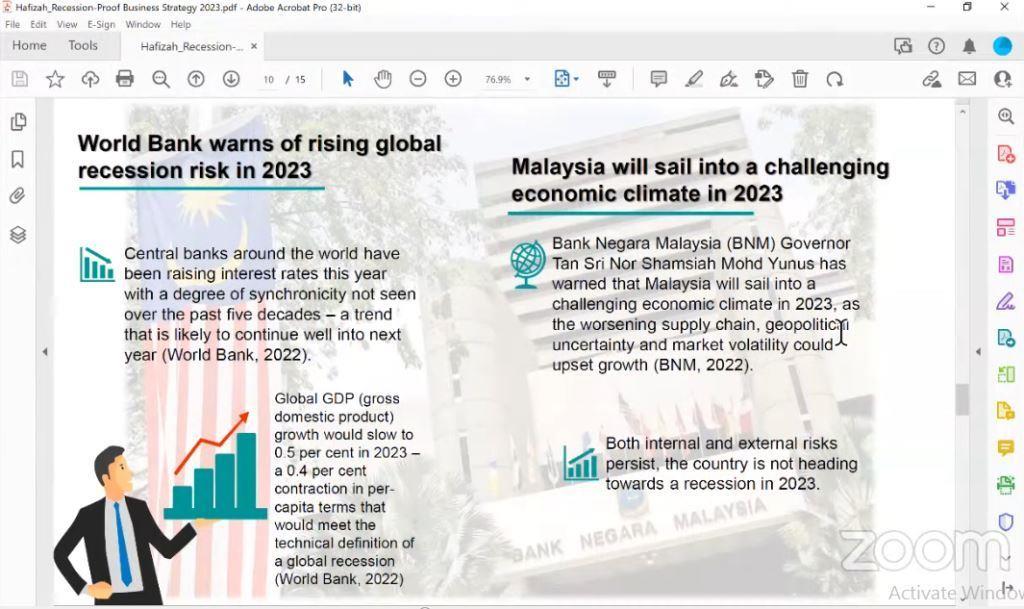Select the Highlight text pen tool
Viewport: 1024px width, 609px height.
[694, 79]
